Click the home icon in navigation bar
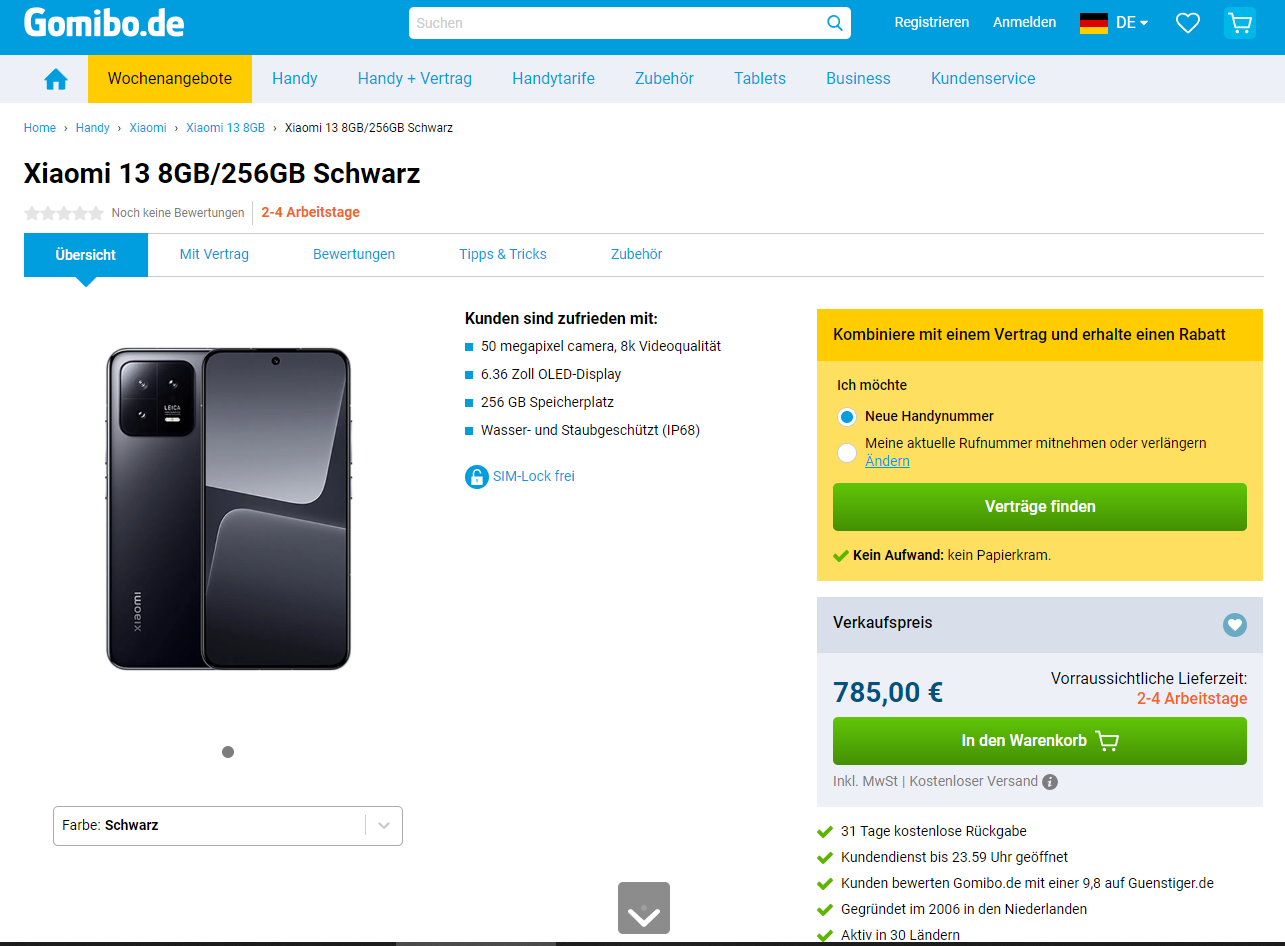The image size is (1285, 946). tap(56, 79)
